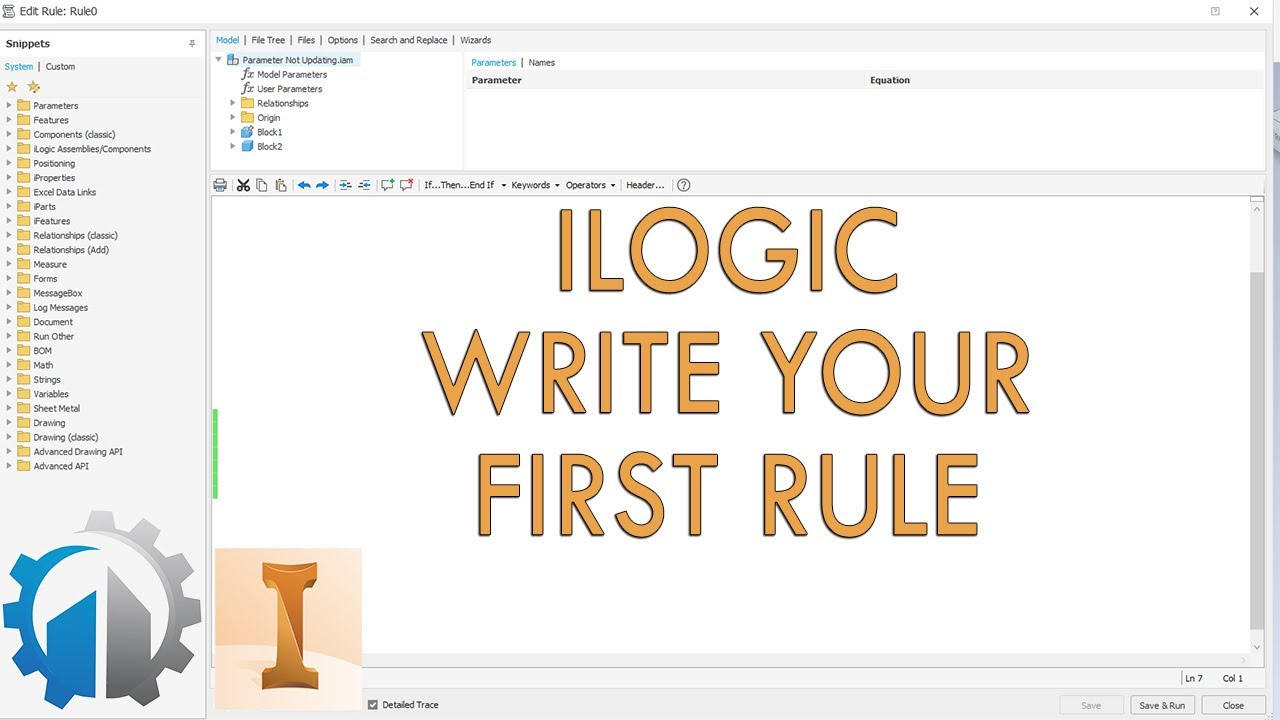
Task: Click the Print icon in editor toolbar
Action: [220, 185]
